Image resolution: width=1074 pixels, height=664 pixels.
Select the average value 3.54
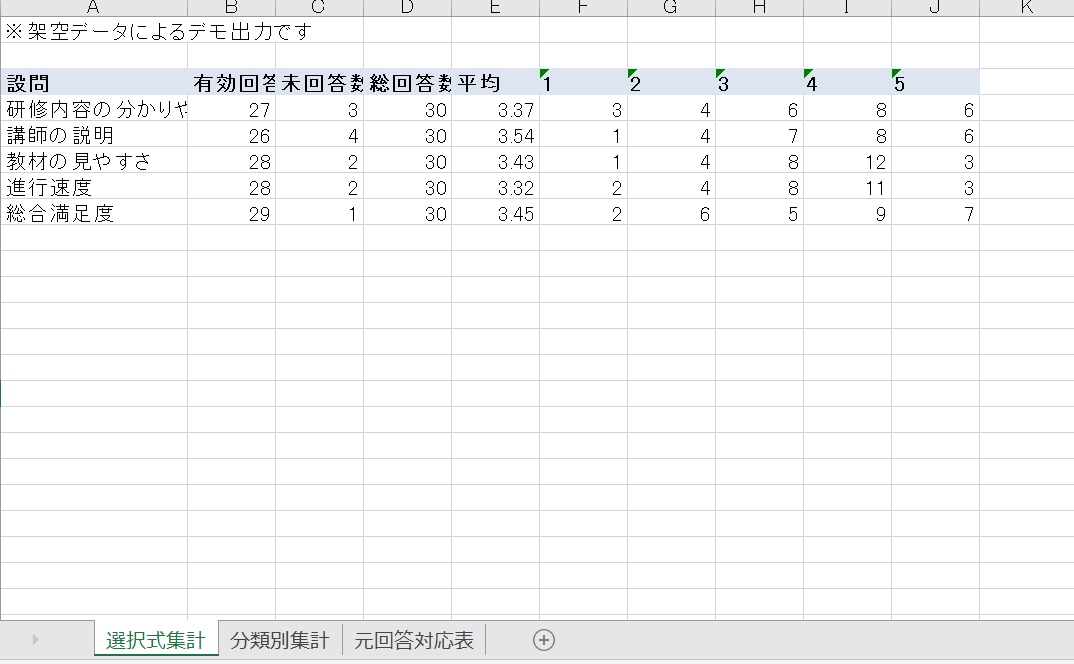(x=495, y=135)
